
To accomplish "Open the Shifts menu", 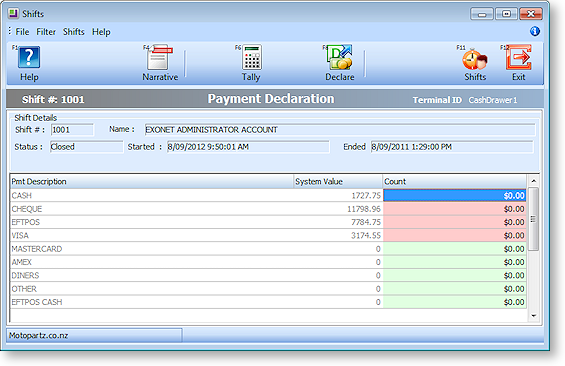I will tap(74, 32).
